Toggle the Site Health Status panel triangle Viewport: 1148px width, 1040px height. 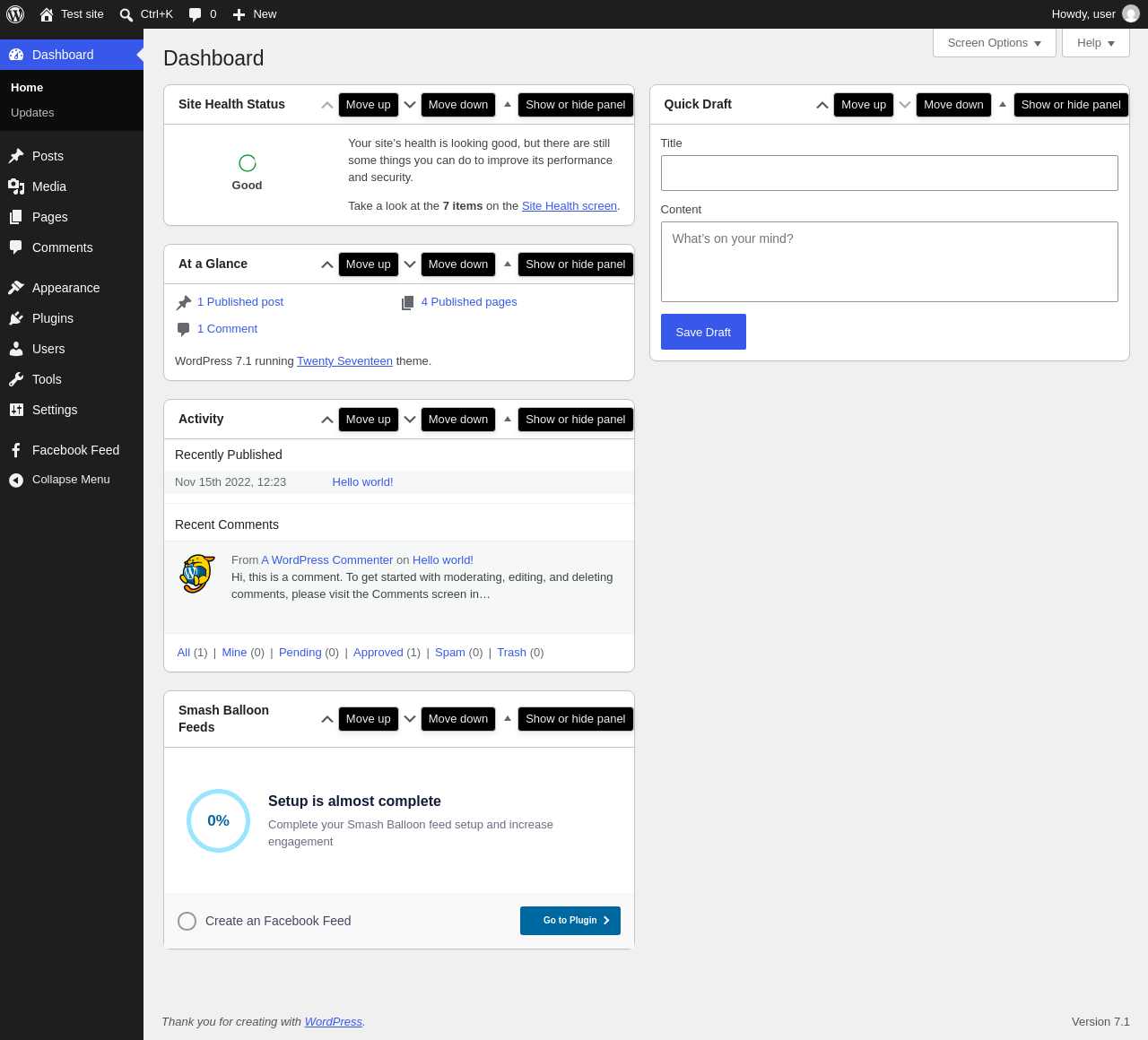508,105
